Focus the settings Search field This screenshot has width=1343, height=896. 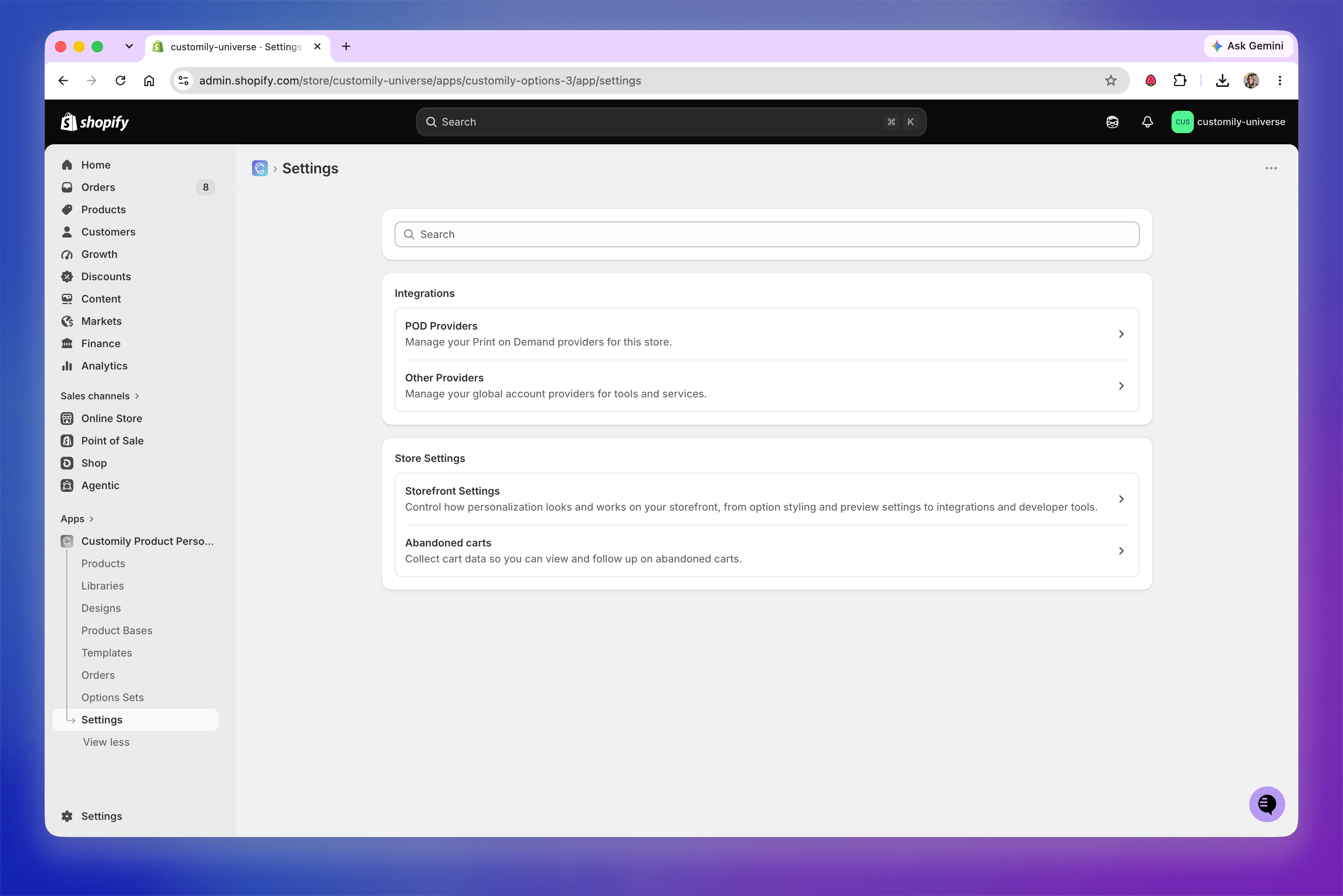pyautogui.click(x=766, y=234)
